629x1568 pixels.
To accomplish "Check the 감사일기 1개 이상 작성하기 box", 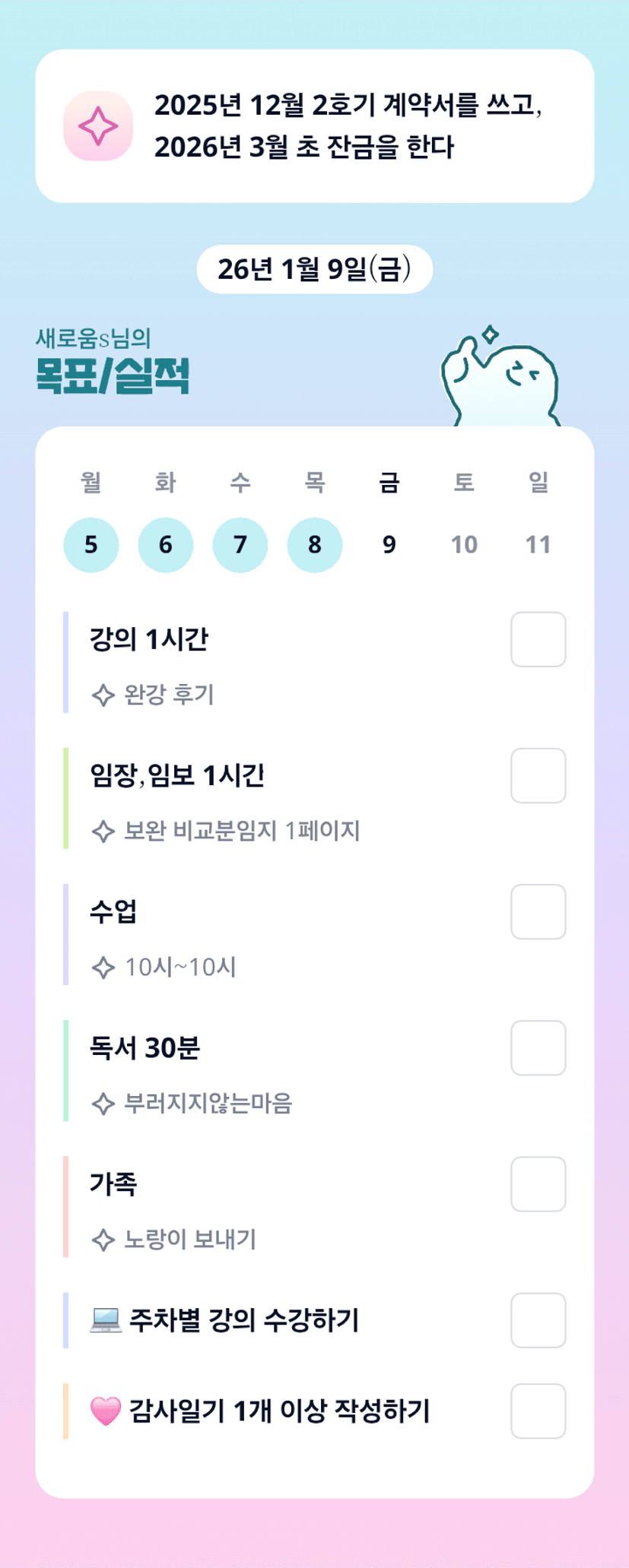I will [x=538, y=1411].
